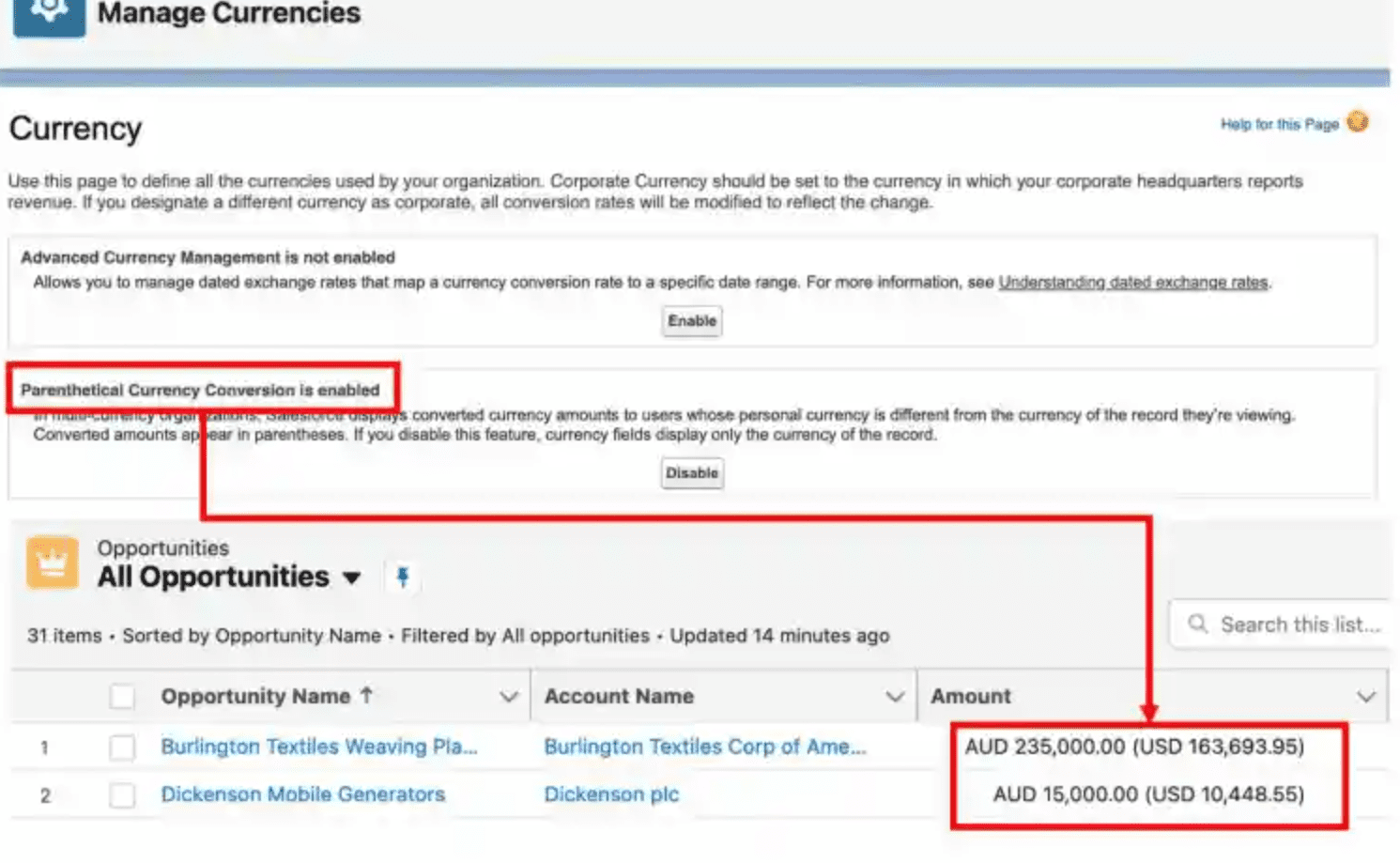Pin the All Opportunities list view
The width and height of the screenshot is (1400, 863).
pos(403,577)
